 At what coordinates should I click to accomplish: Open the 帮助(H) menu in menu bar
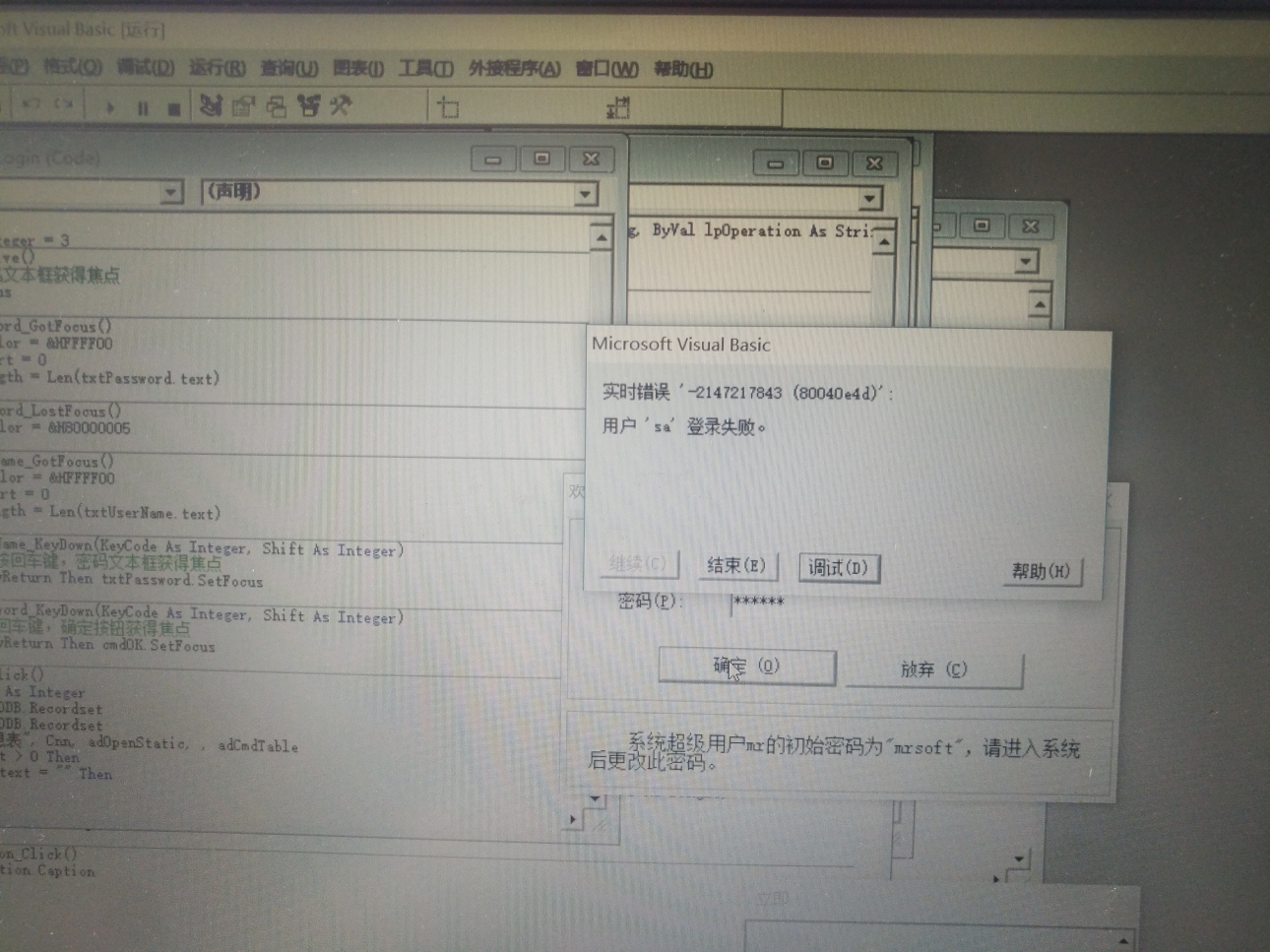click(683, 69)
